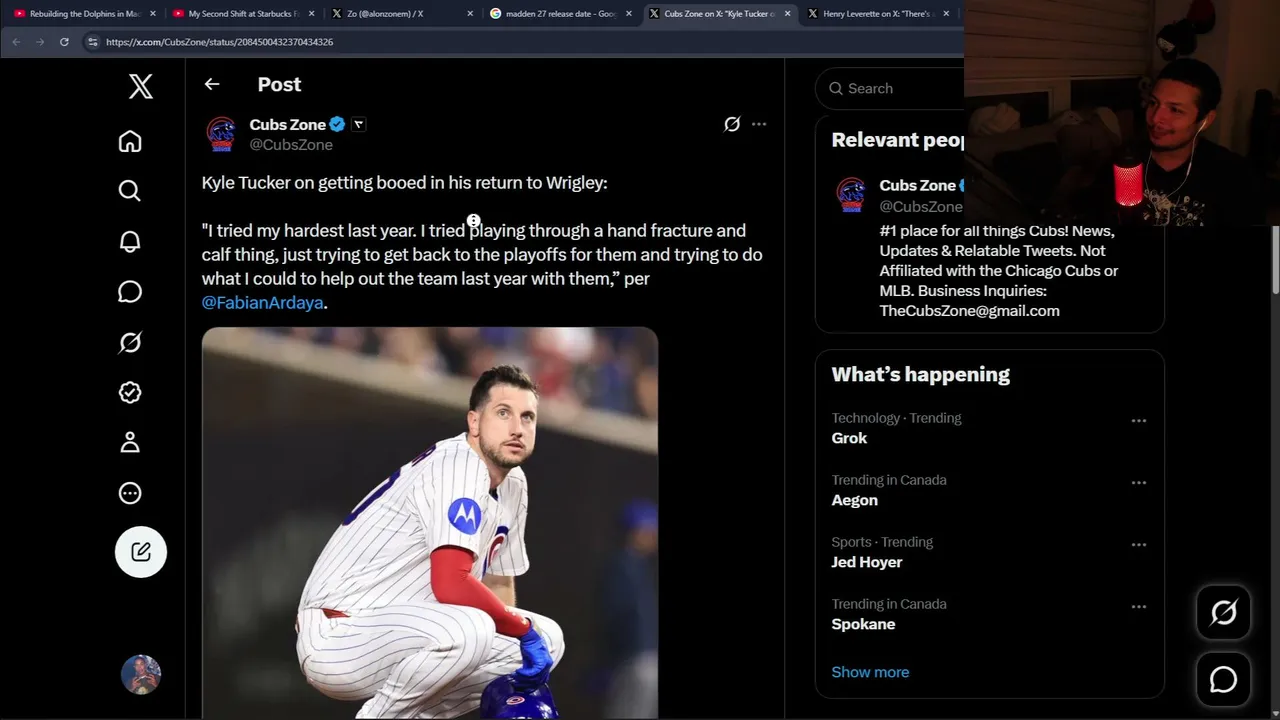The image size is (1280, 720).
Task: Click the "What's happening" heading
Action: (x=921, y=375)
